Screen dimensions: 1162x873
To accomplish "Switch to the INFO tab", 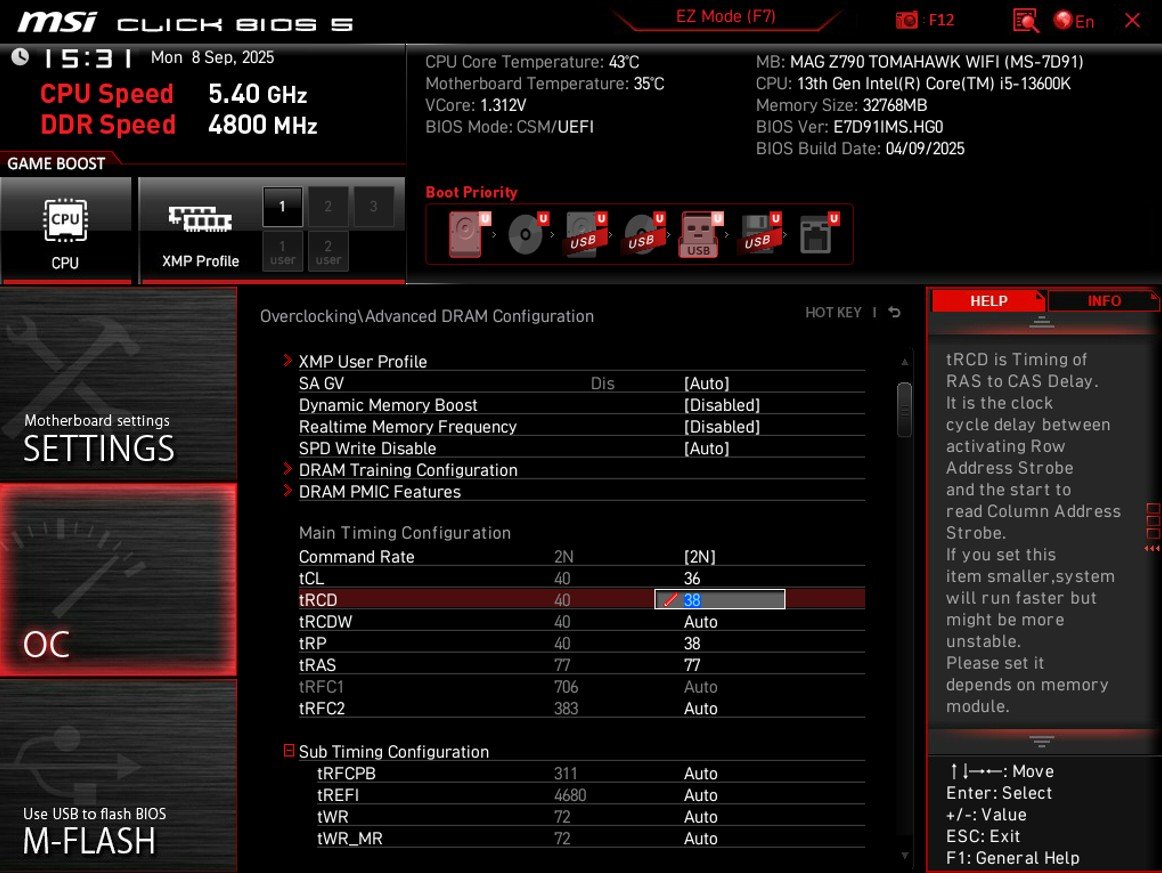I will (x=1103, y=301).
